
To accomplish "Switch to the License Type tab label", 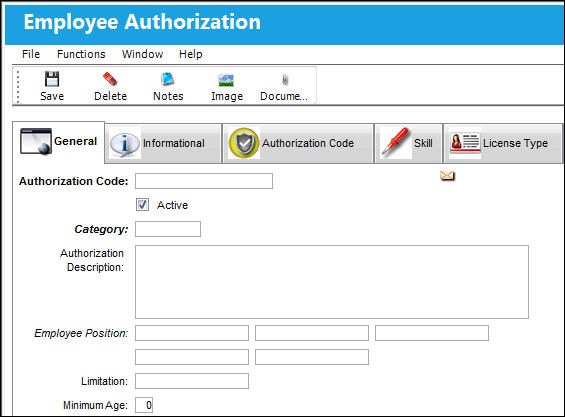I will tap(515, 143).
